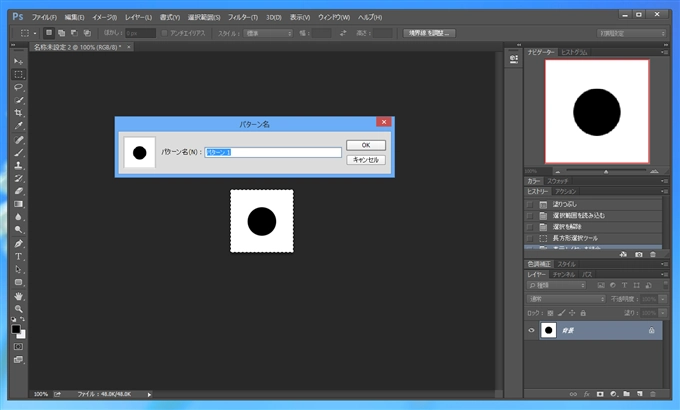Select the Clone Stamp tool
The height and width of the screenshot is (410, 680).
pos(18,165)
